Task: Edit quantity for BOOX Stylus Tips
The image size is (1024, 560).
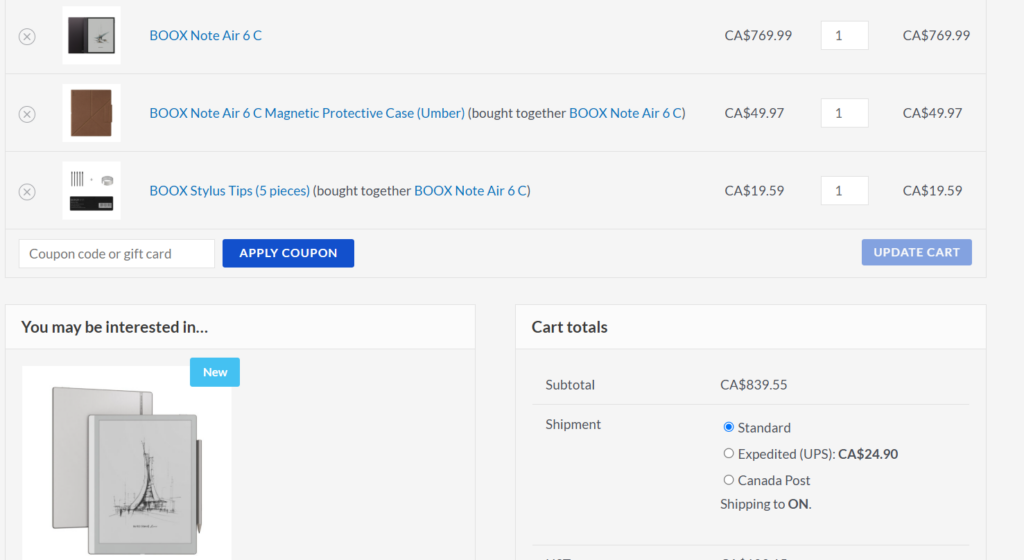Action: click(844, 191)
